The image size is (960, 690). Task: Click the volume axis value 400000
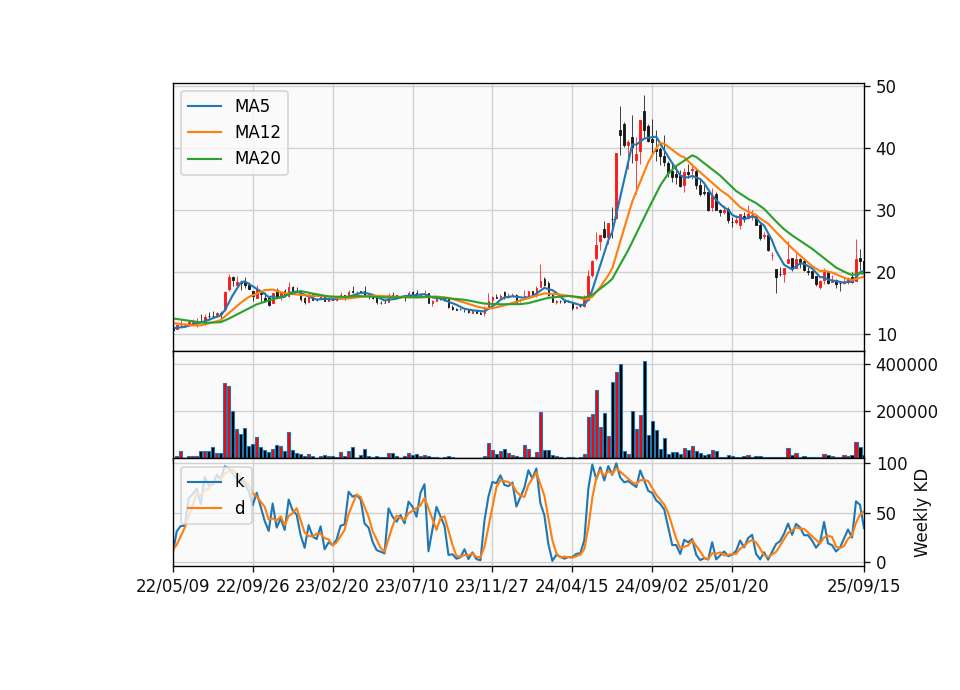tap(907, 365)
